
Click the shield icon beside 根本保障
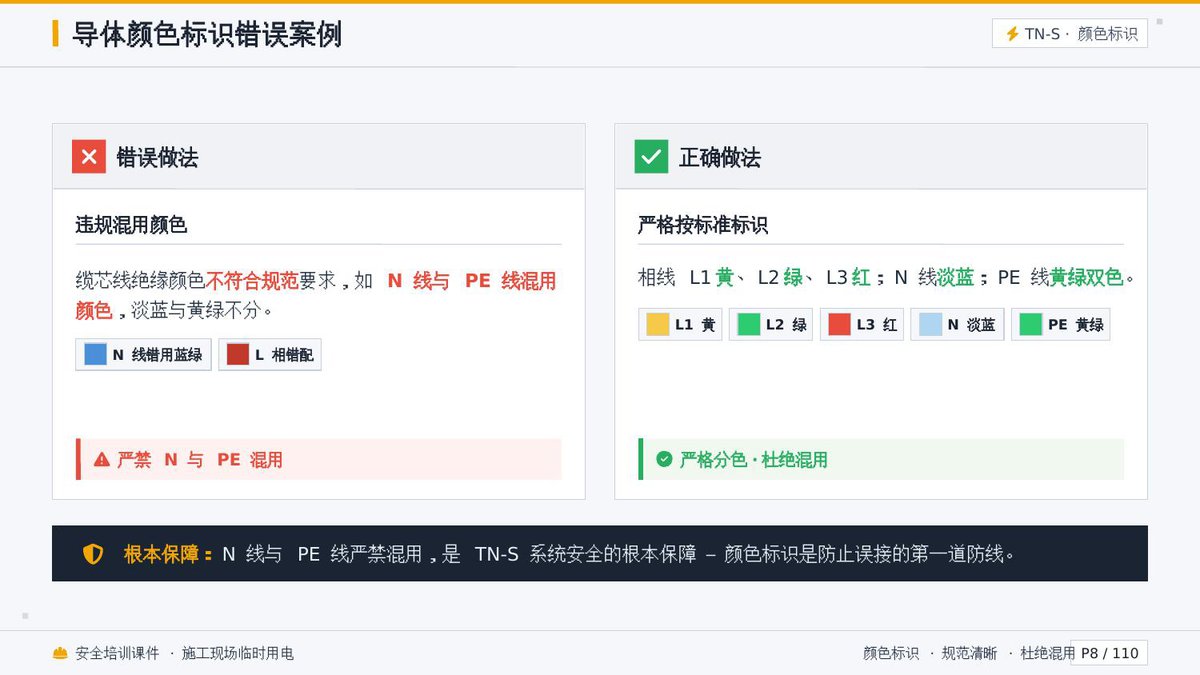coord(93,554)
